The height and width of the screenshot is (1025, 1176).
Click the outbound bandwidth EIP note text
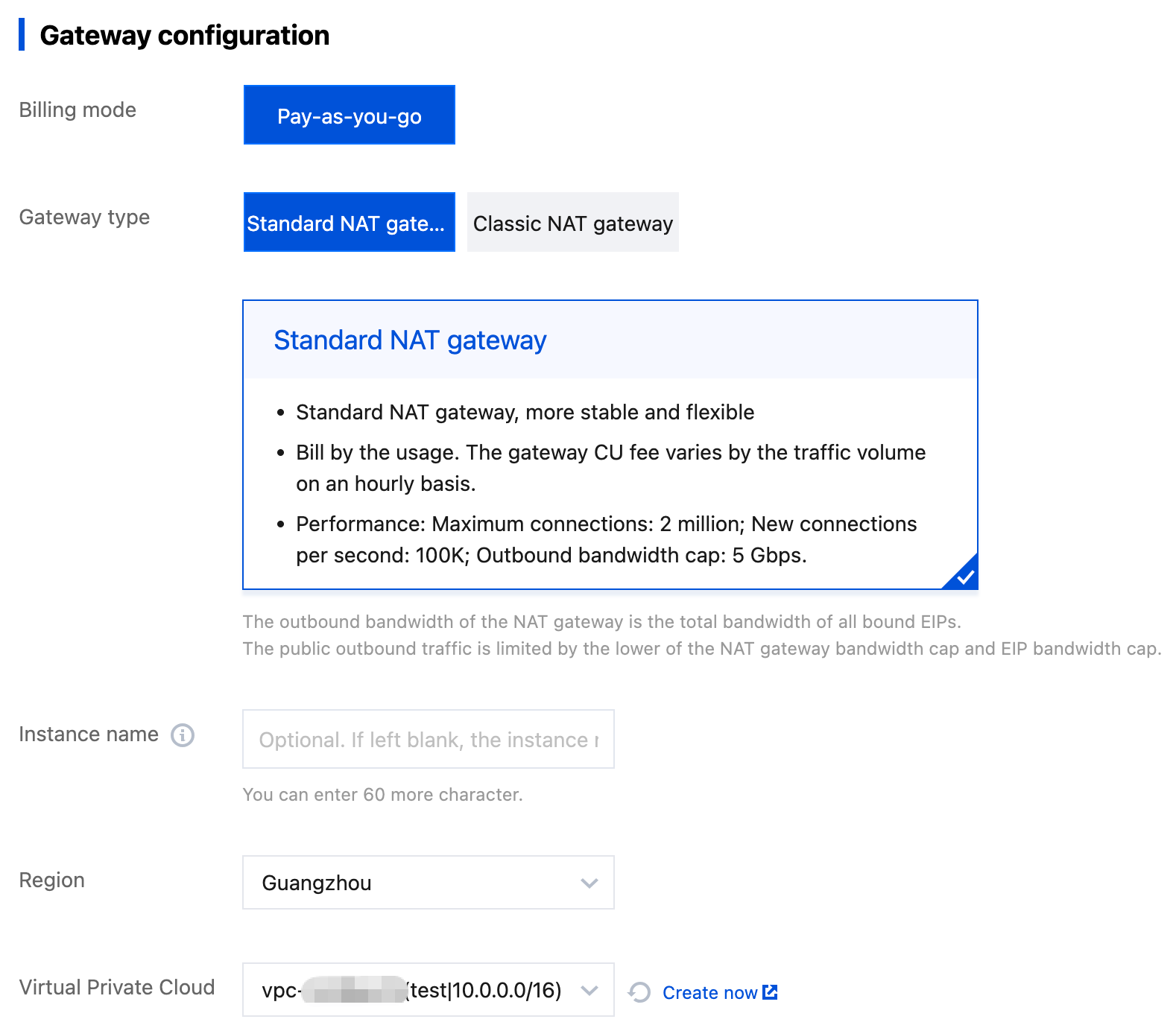(x=601, y=622)
